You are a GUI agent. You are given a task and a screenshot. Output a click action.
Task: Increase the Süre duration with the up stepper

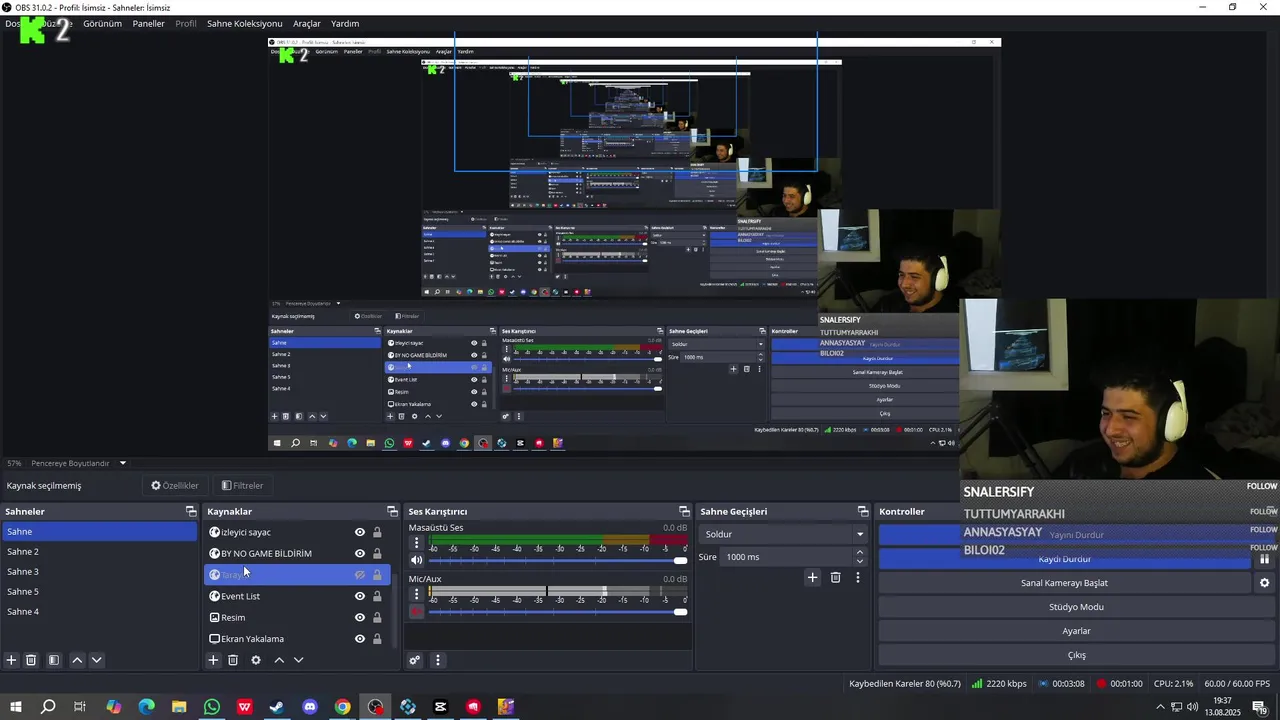[860, 553]
